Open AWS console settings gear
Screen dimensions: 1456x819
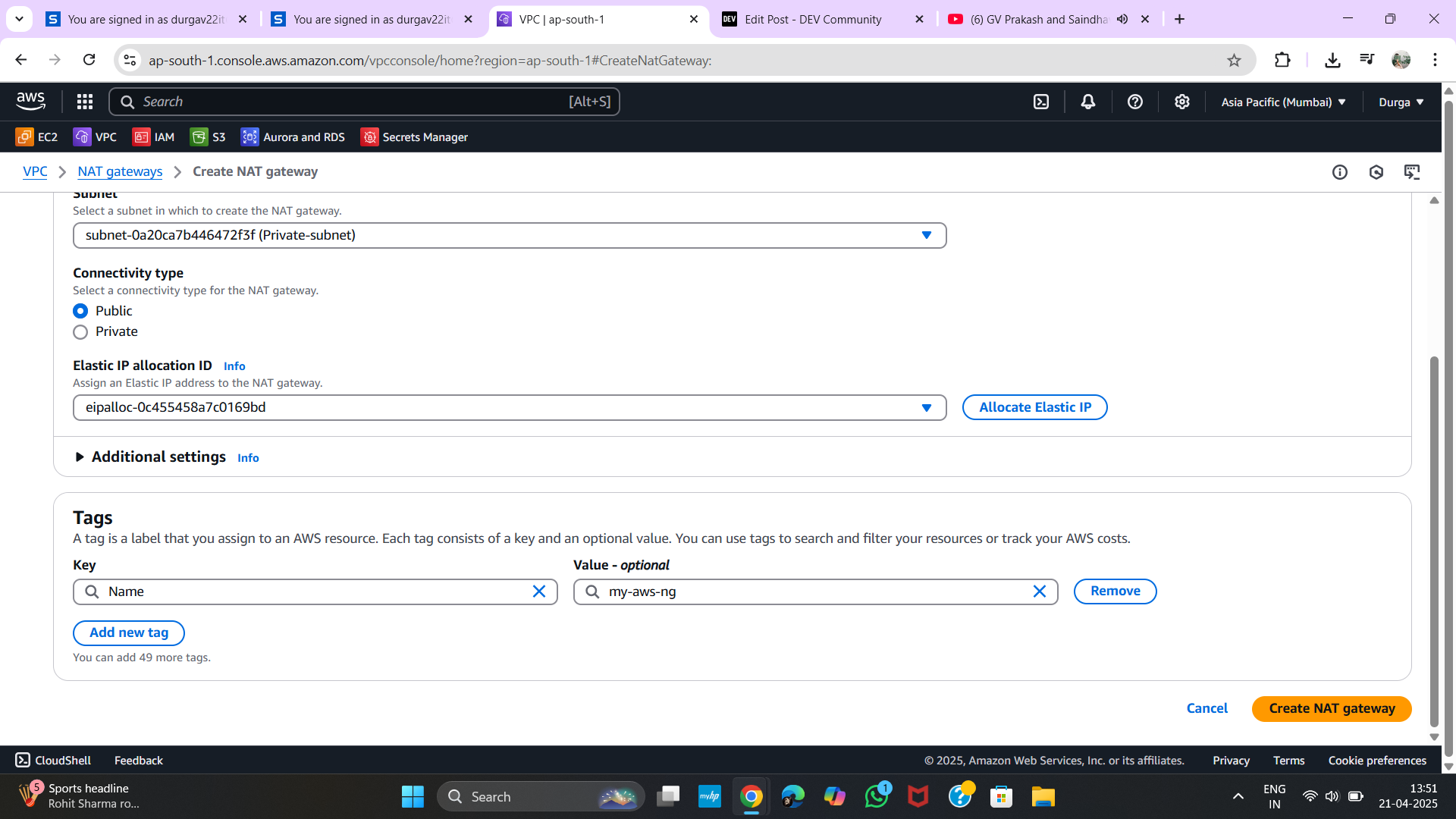[1182, 102]
